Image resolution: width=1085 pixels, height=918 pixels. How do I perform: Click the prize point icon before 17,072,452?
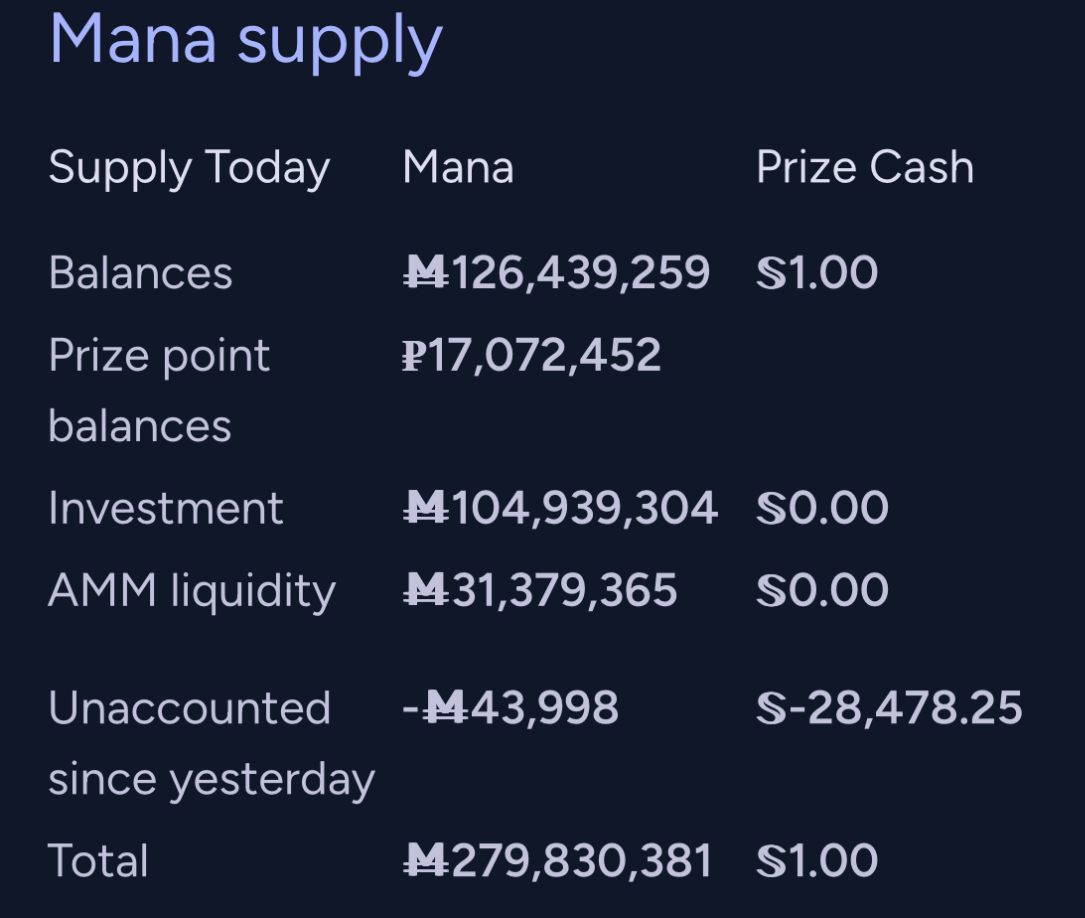414,356
